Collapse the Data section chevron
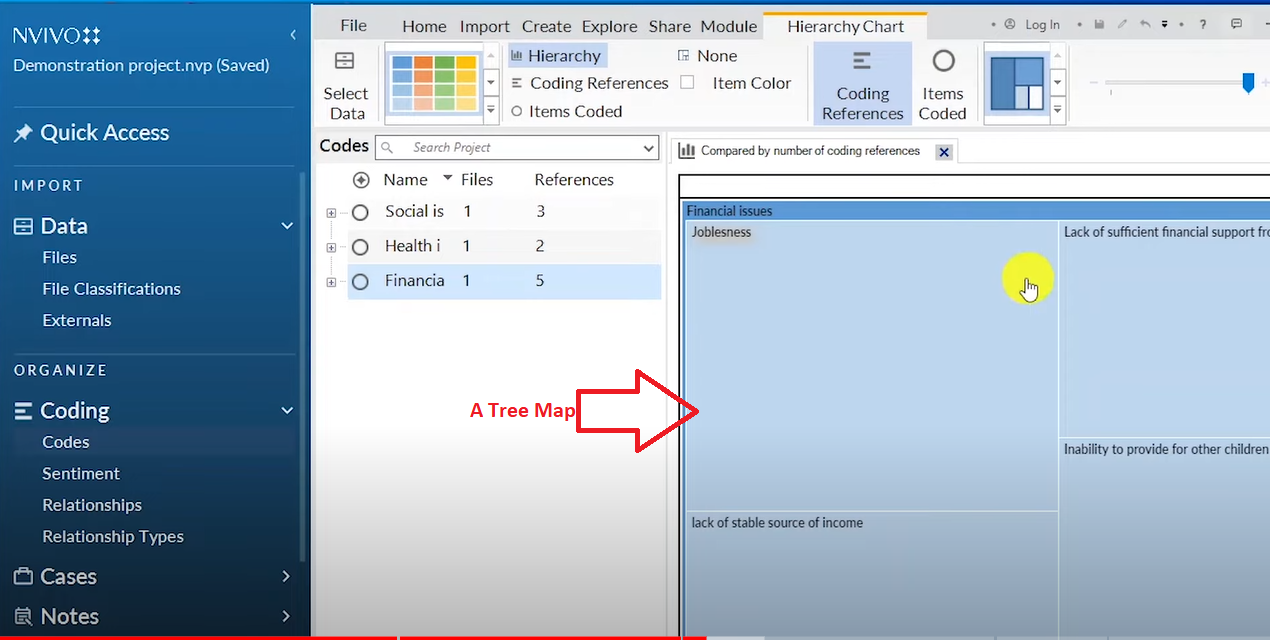This screenshot has height=640, width=1270. pyautogui.click(x=287, y=227)
